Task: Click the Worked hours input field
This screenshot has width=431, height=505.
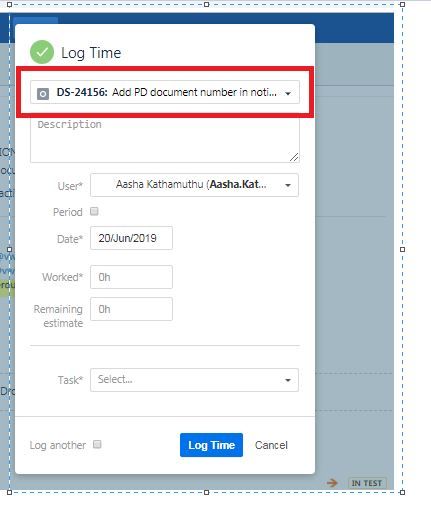Action: tap(131, 277)
